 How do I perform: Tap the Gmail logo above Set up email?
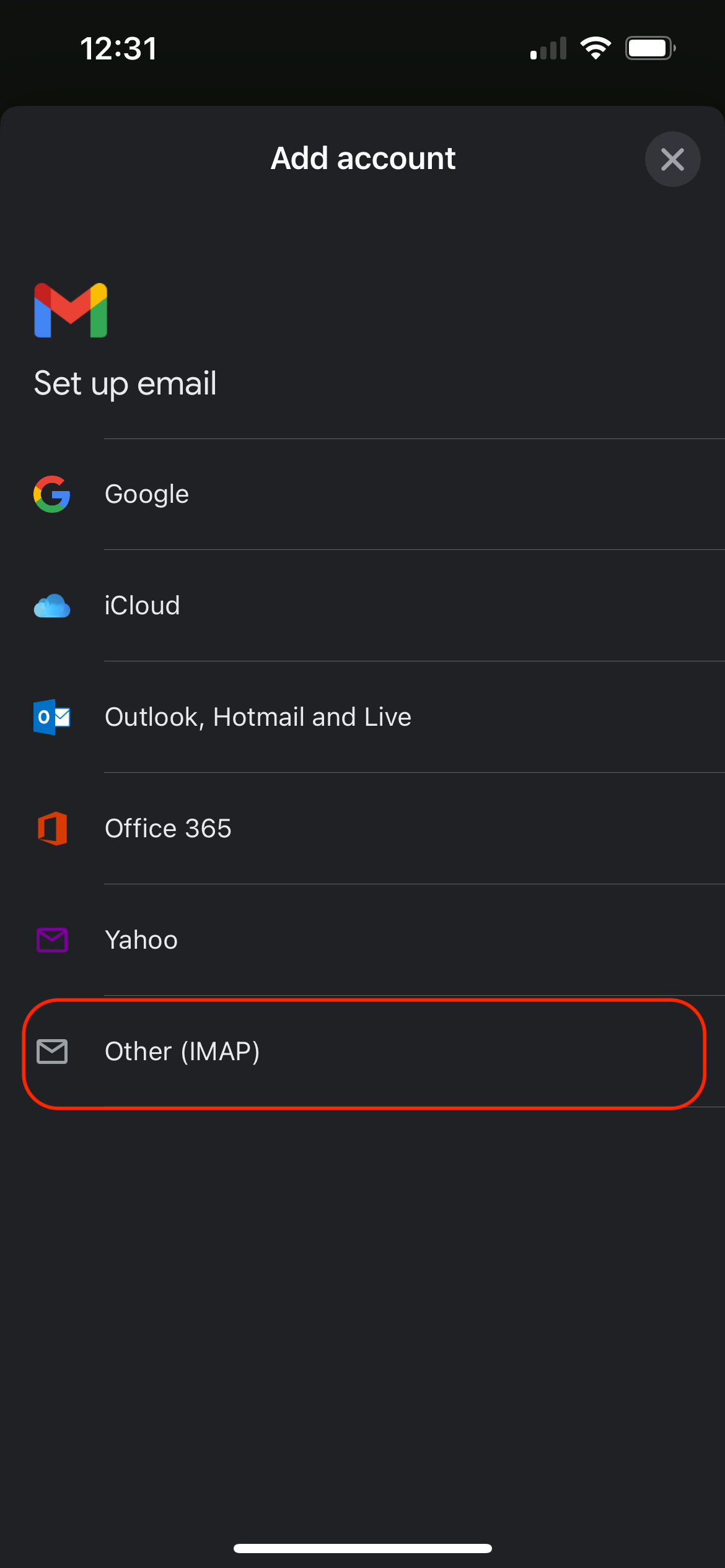pos(70,311)
